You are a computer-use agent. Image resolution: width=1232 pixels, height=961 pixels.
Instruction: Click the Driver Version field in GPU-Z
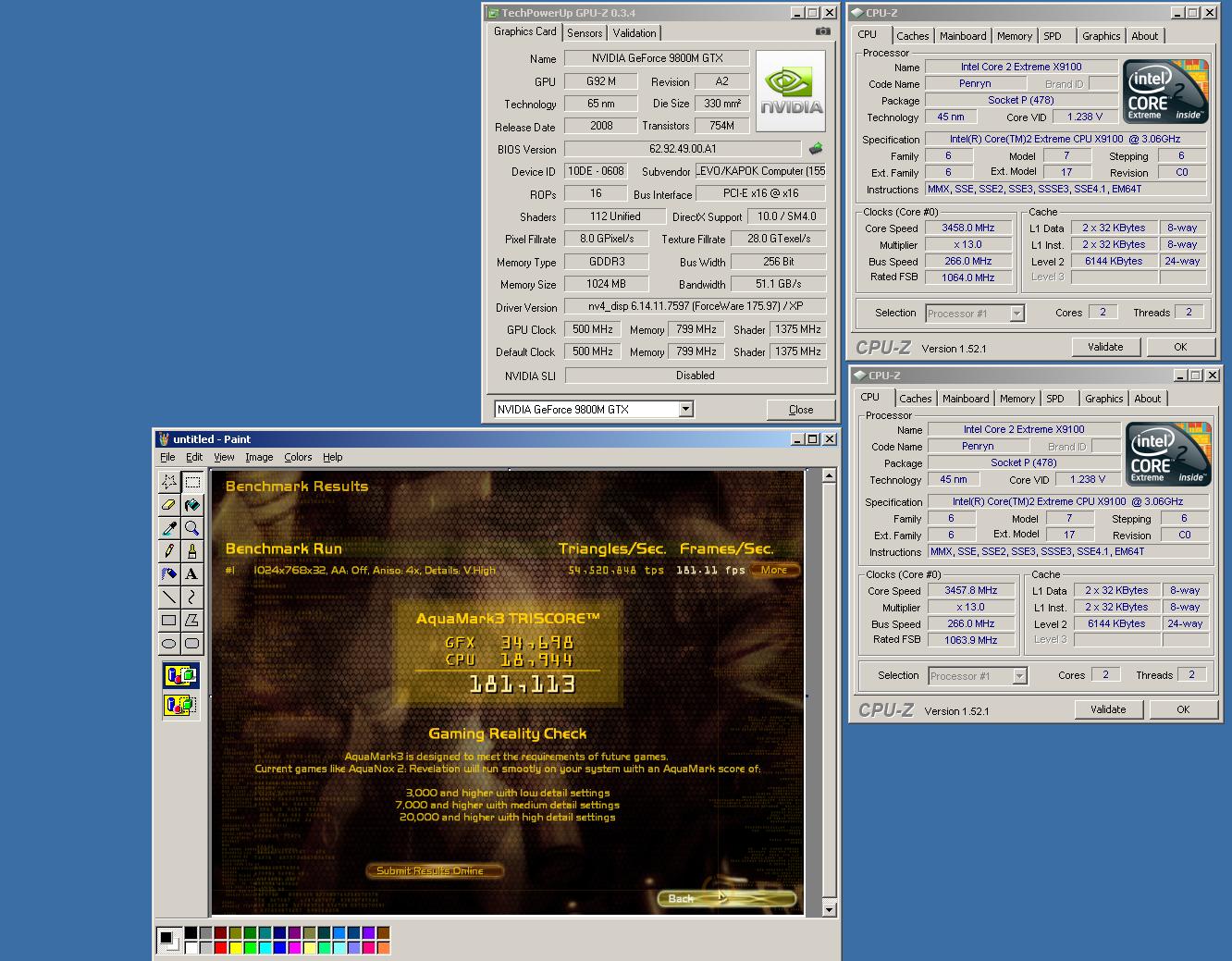[695, 307]
